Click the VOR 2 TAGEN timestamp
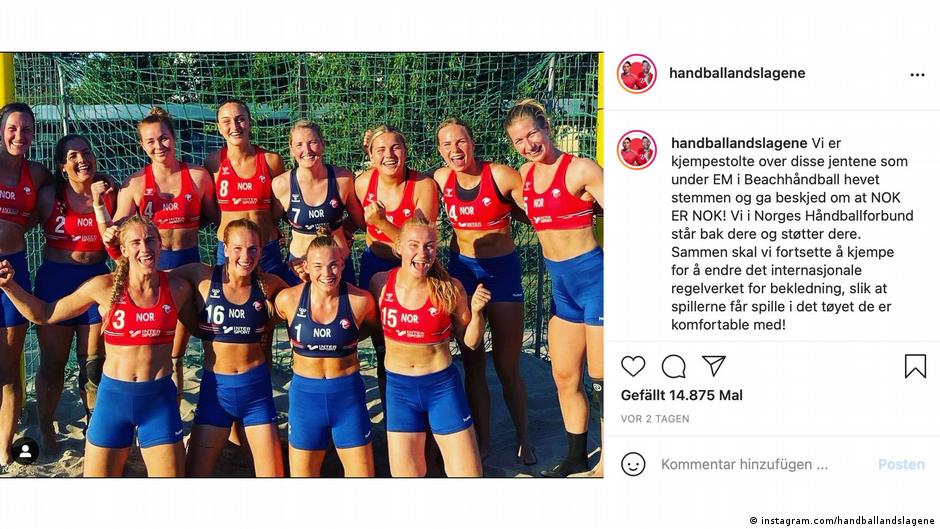This screenshot has height=529, width=940. pyautogui.click(x=655, y=419)
